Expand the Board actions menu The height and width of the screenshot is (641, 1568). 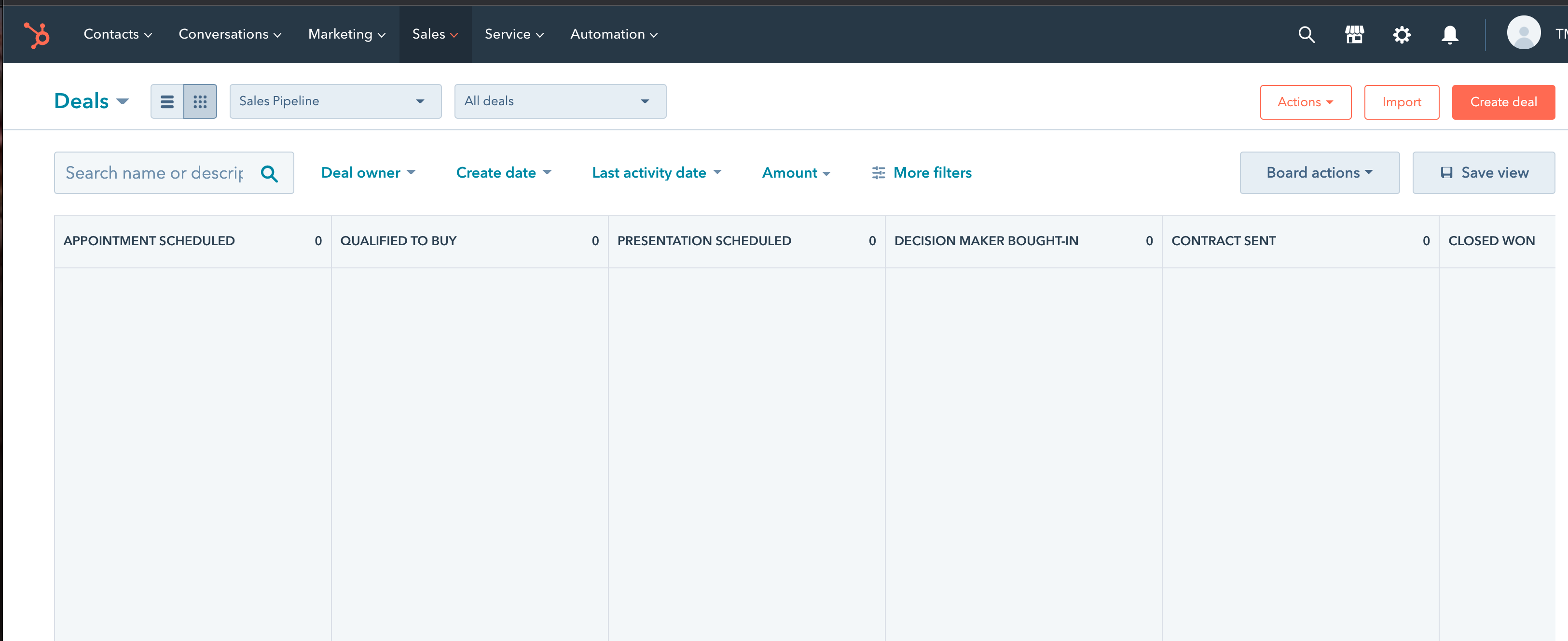[x=1319, y=172]
